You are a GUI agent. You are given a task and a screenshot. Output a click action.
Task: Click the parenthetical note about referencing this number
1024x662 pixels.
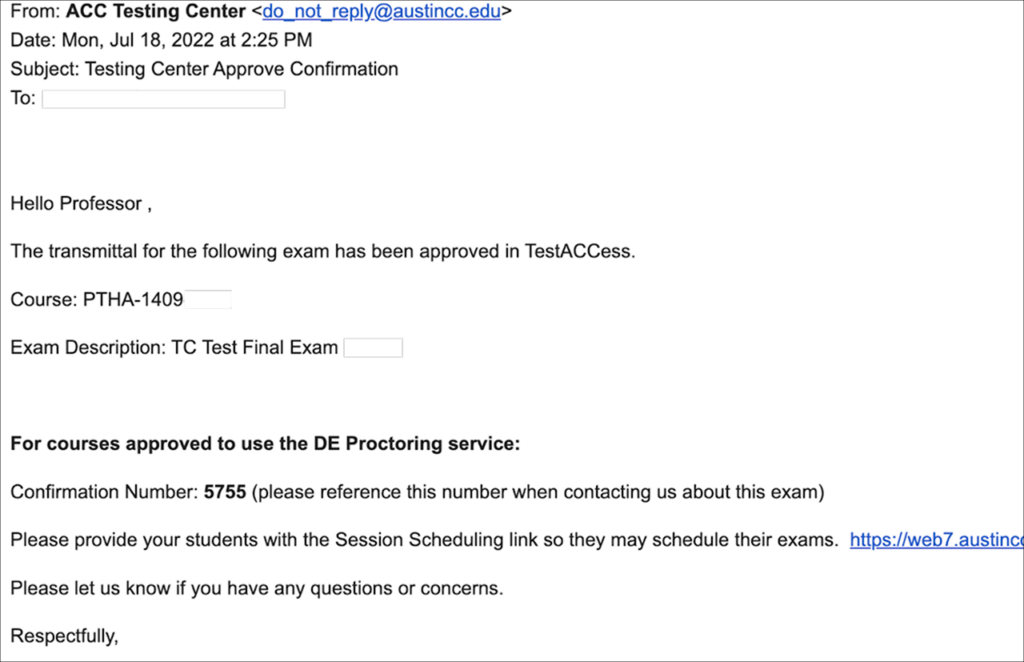tap(538, 492)
